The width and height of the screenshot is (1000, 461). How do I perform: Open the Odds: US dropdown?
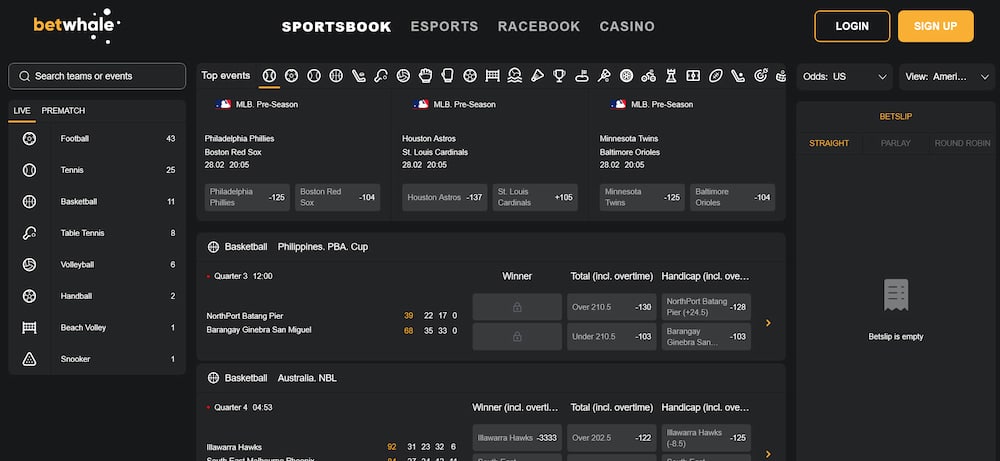845,77
